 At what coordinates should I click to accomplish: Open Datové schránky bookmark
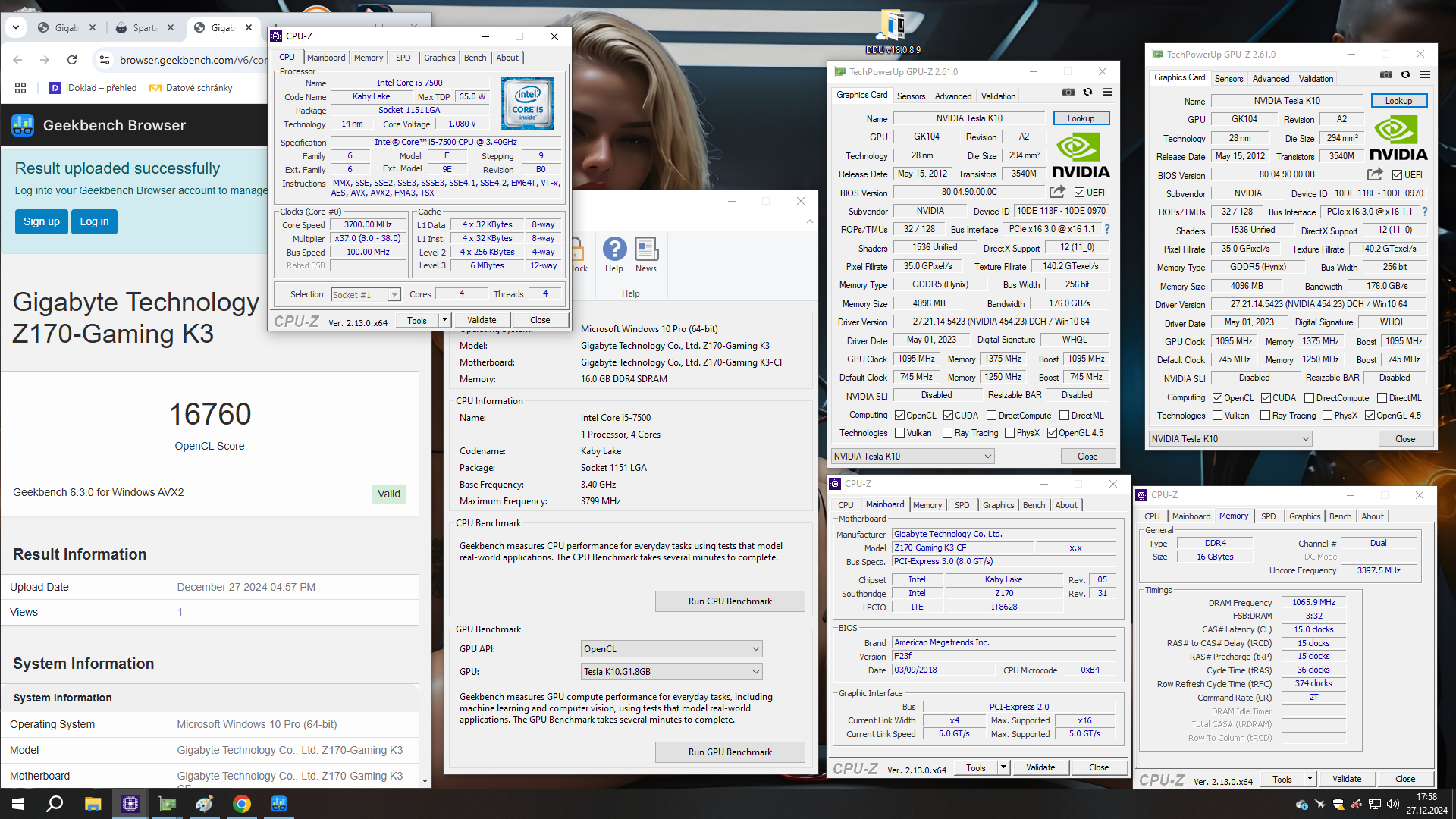pos(191,88)
